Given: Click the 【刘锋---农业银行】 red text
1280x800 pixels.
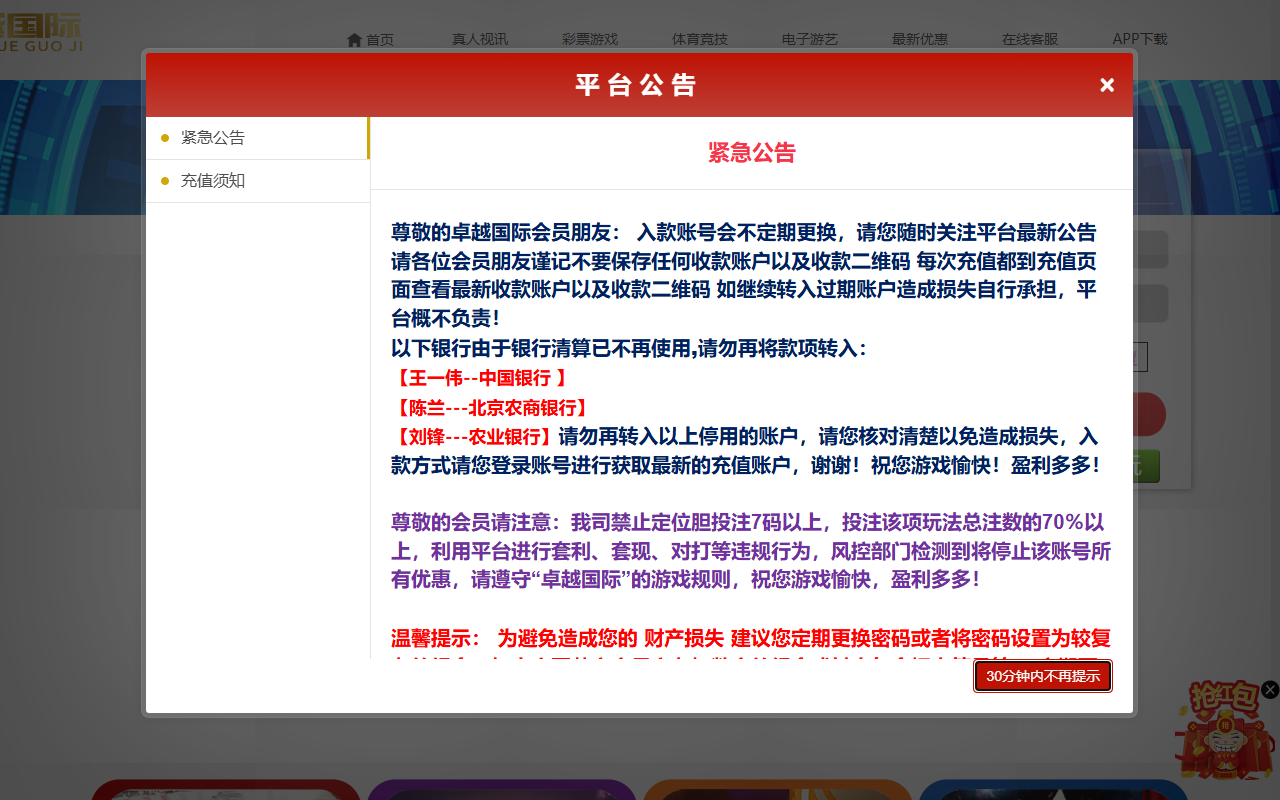Looking at the screenshot, I should pyautogui.click(x=473, y=437).
